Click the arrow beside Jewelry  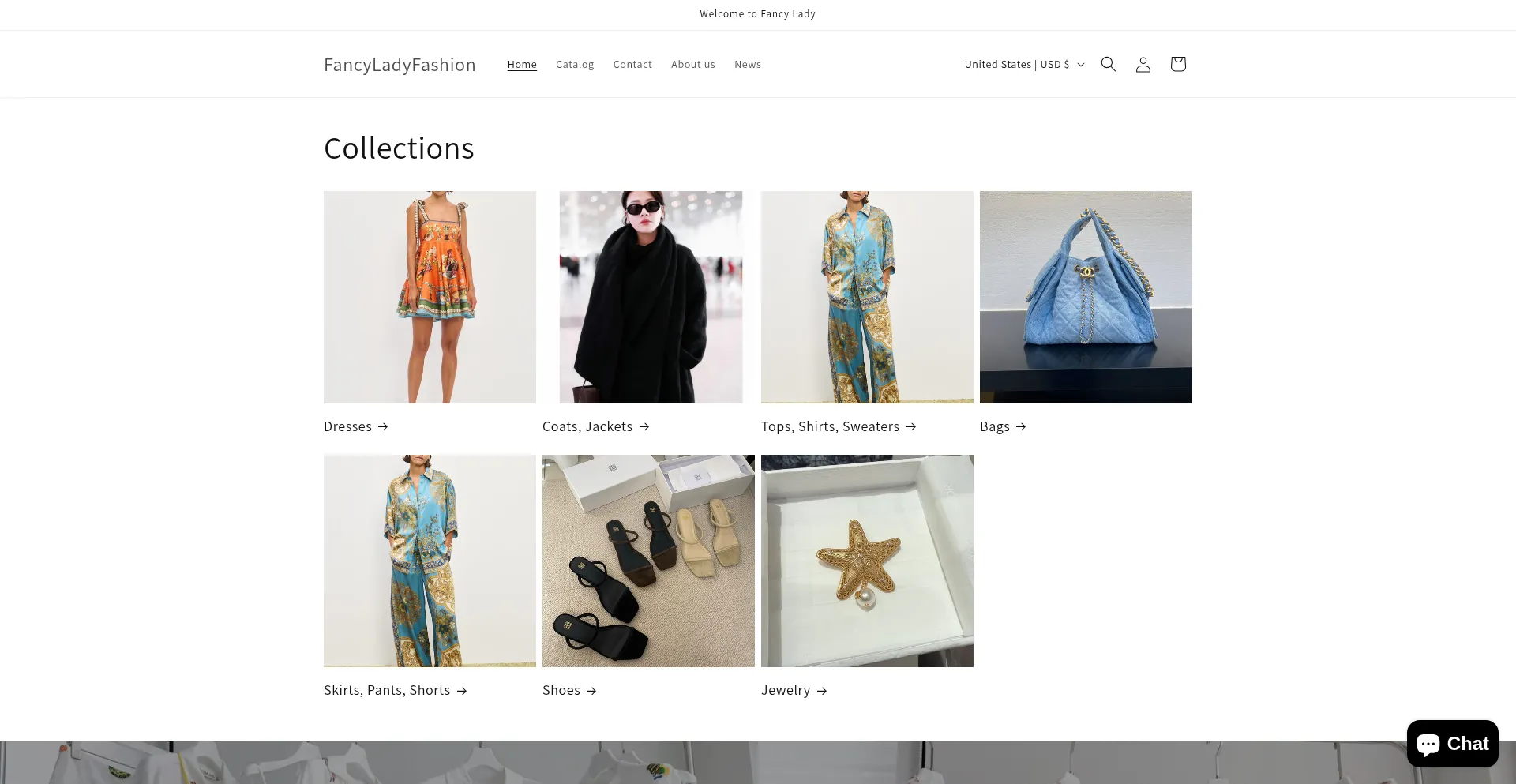[x=822, y=690]
